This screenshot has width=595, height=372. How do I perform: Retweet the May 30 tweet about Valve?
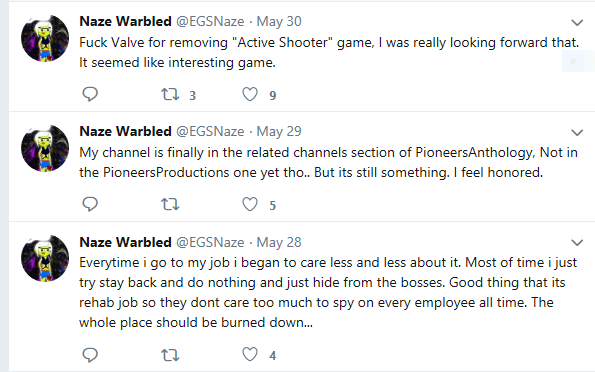pos(170,94)
